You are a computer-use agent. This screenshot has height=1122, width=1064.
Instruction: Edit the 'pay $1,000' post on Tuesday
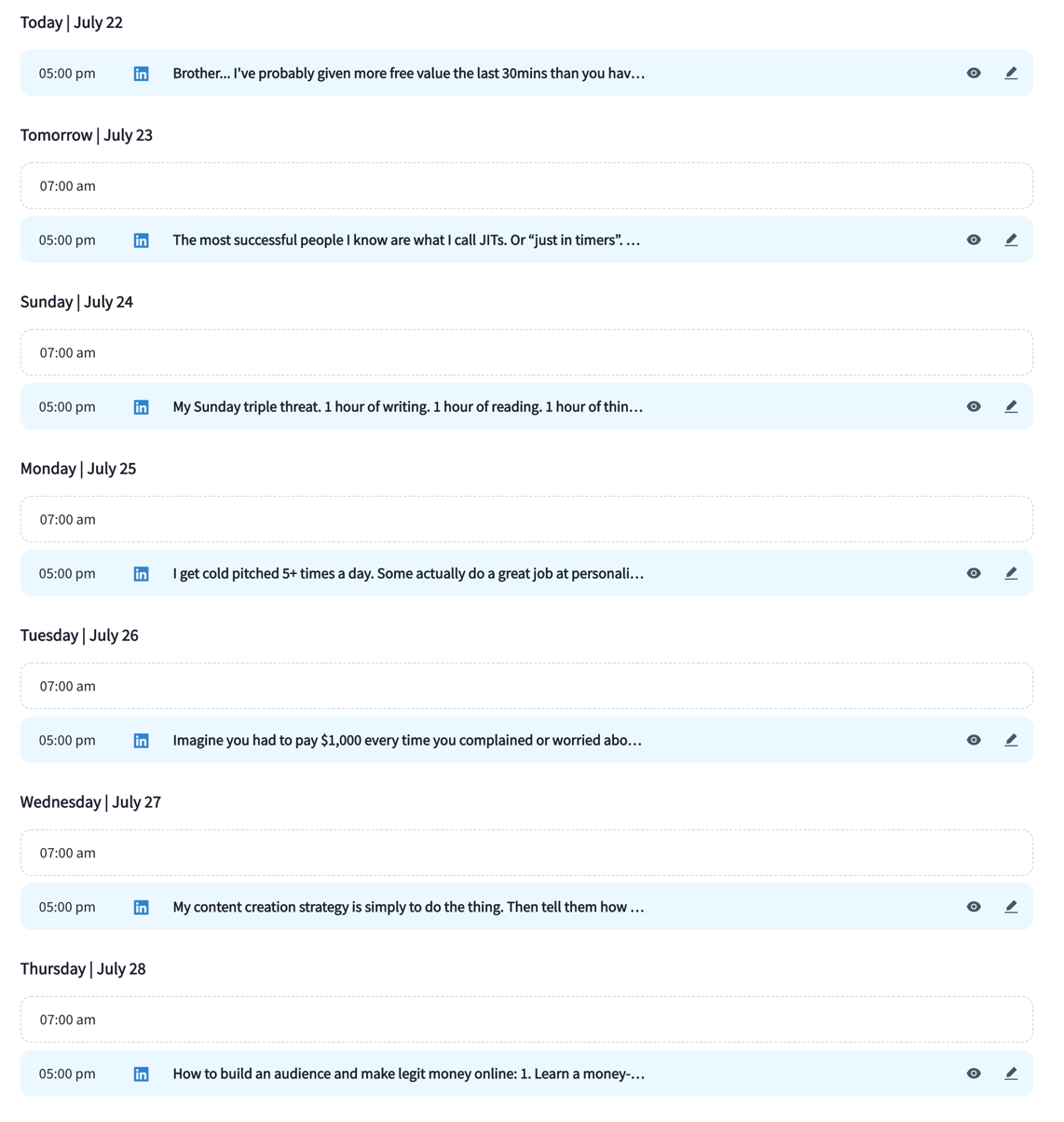1011,740
